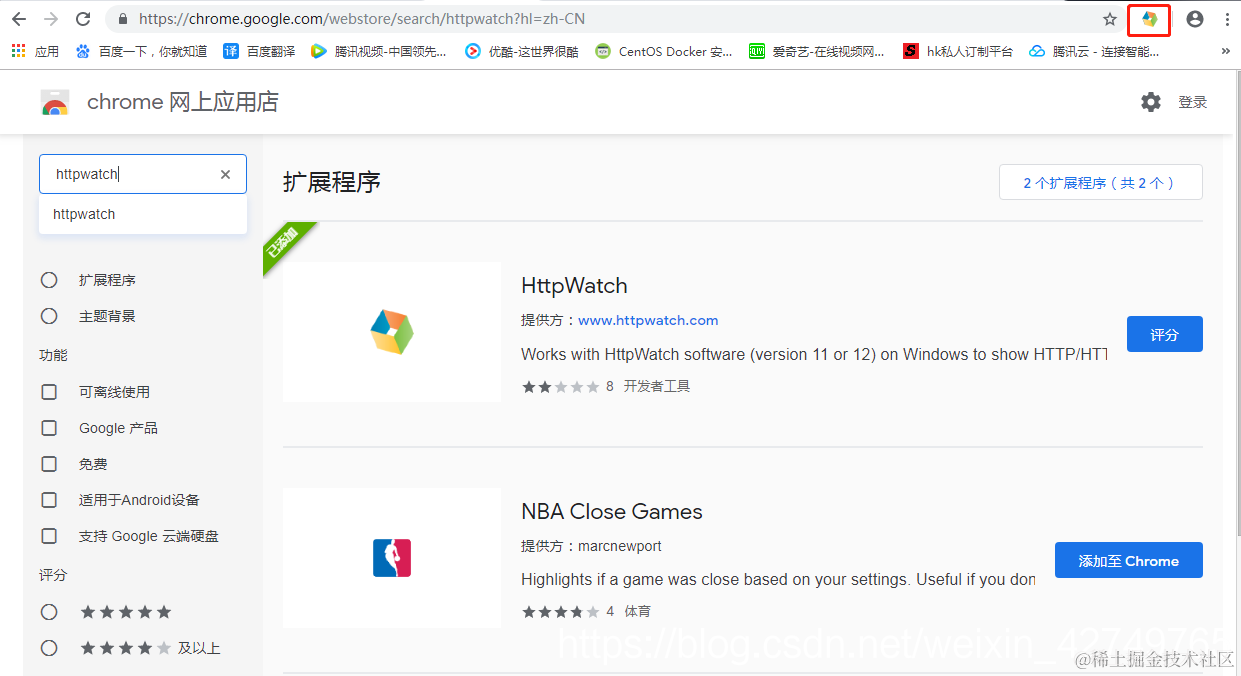Check 支持 Google 云端硬盘 filter
Screen dimensions: 1241x676
[49, 536]
